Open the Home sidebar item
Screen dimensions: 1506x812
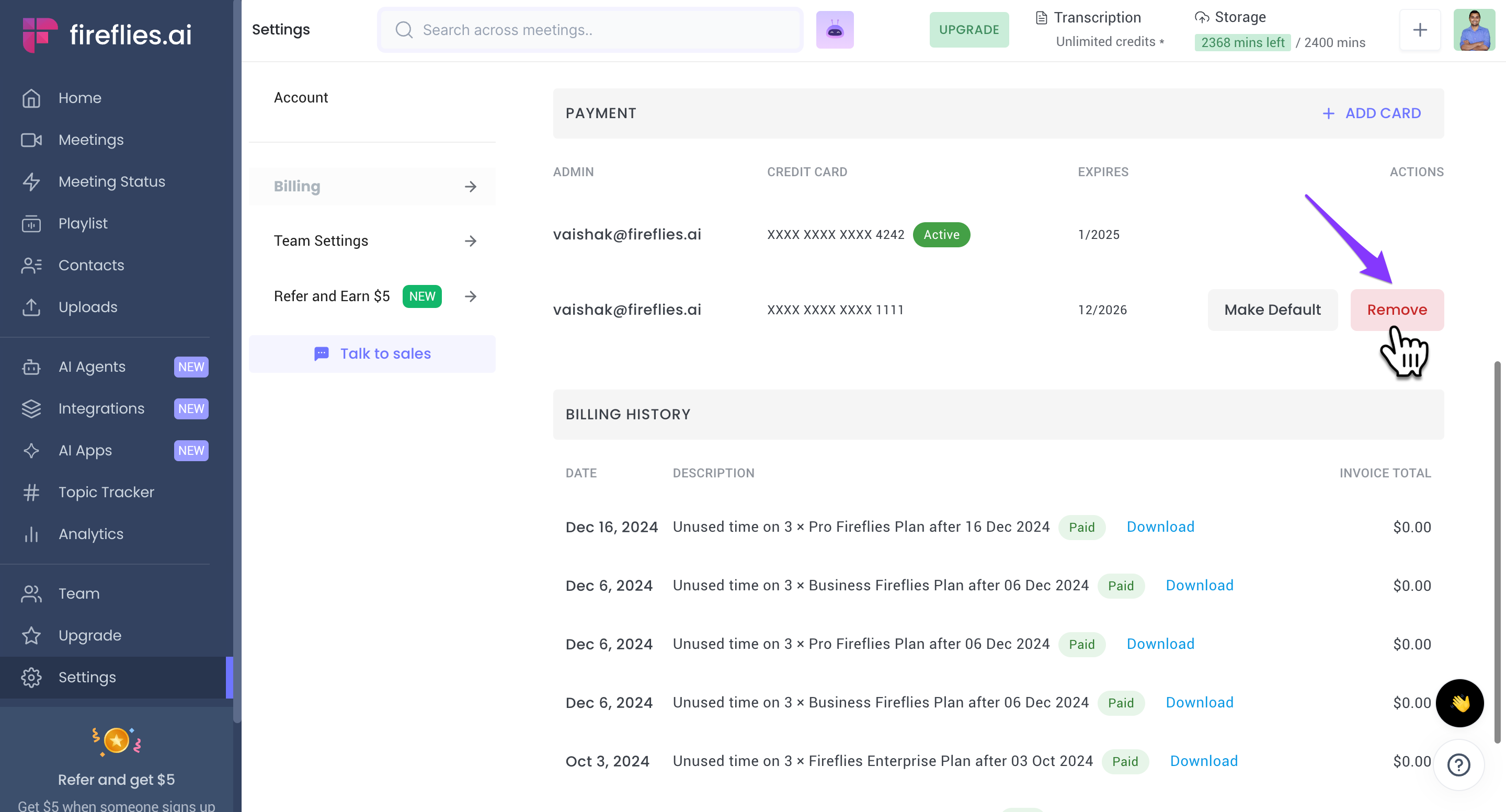79,98
